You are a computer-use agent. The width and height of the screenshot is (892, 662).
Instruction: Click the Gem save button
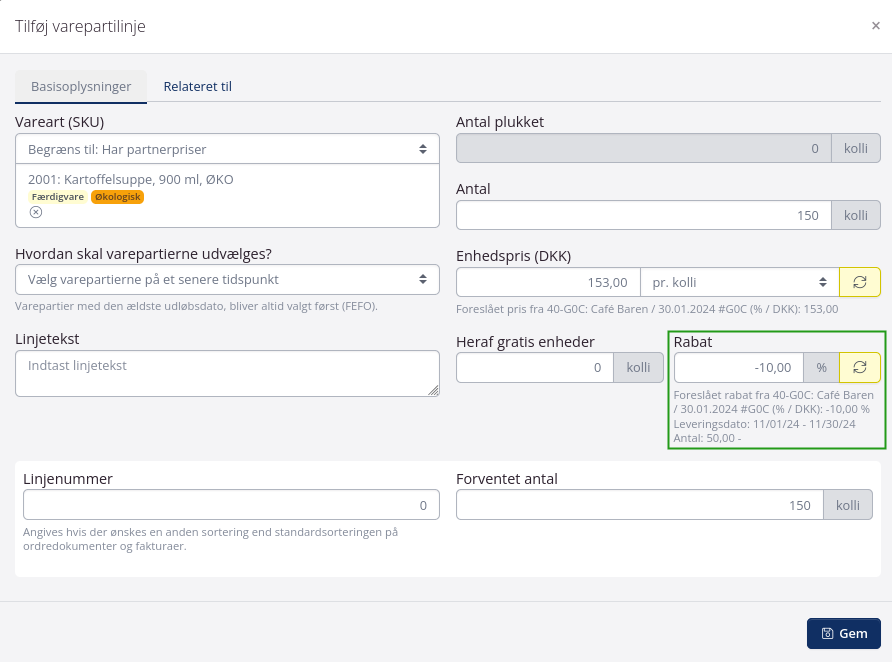[843, 633]
